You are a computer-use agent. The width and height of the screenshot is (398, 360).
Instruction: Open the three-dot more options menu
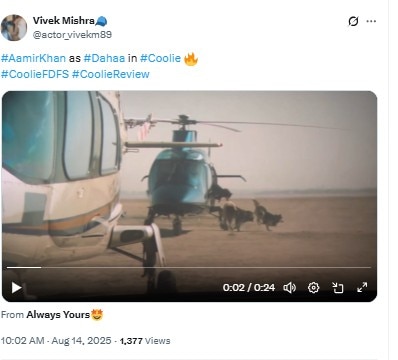pyautogui.click(x=371, y=21)
